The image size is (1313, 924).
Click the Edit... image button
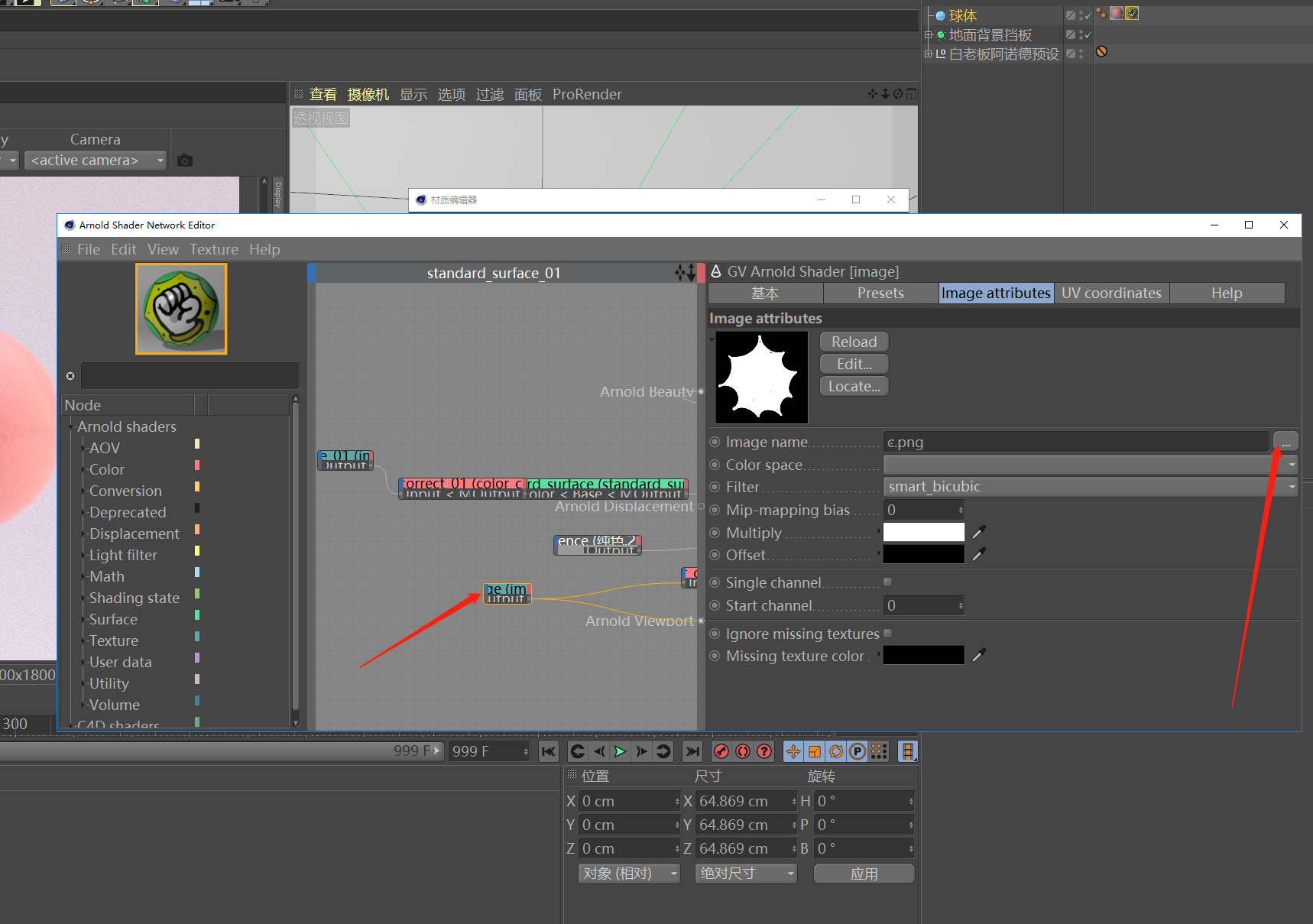coord(854,364)
